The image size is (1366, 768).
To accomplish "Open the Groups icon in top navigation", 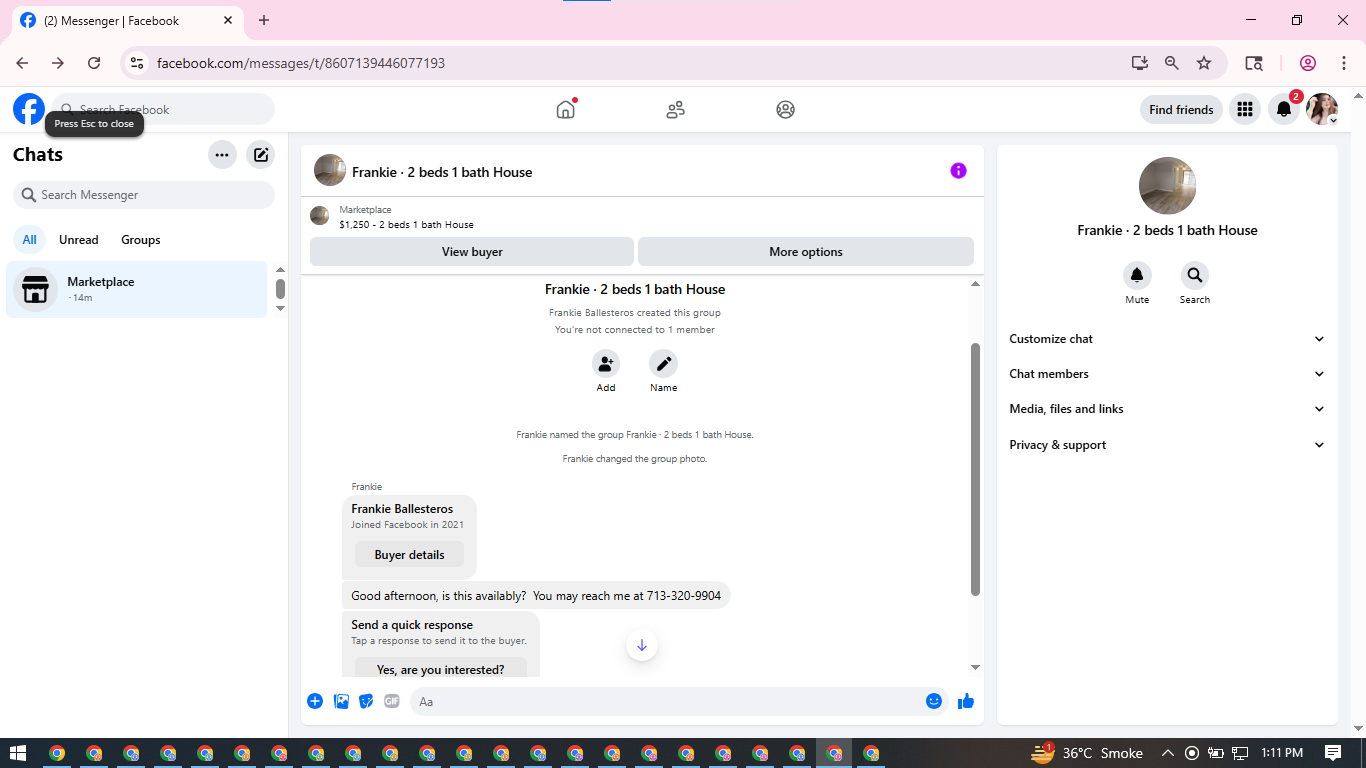I will tap(786, 109).
